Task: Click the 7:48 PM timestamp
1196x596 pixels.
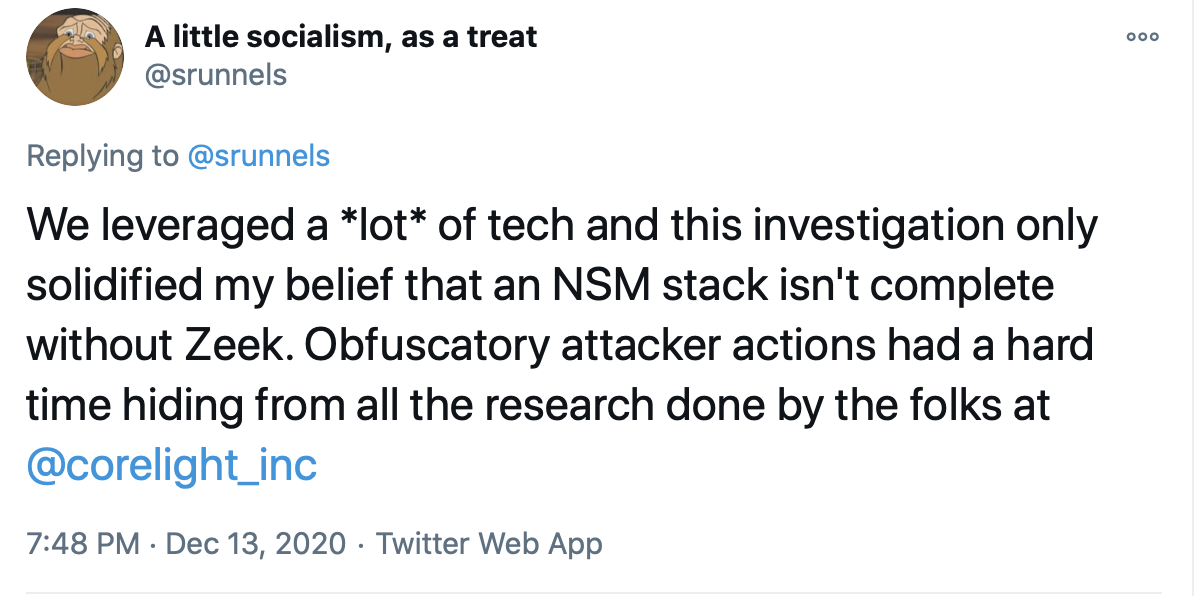Action: (83, 544)
